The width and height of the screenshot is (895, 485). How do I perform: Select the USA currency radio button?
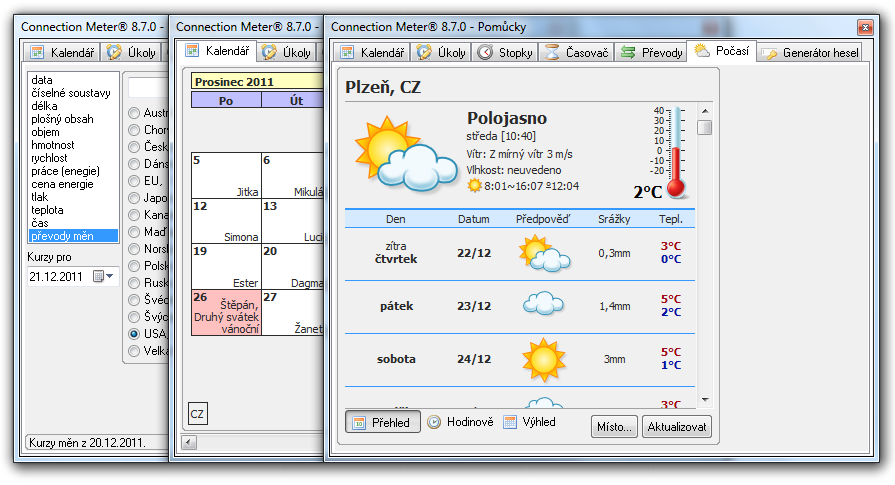point(134,334)
